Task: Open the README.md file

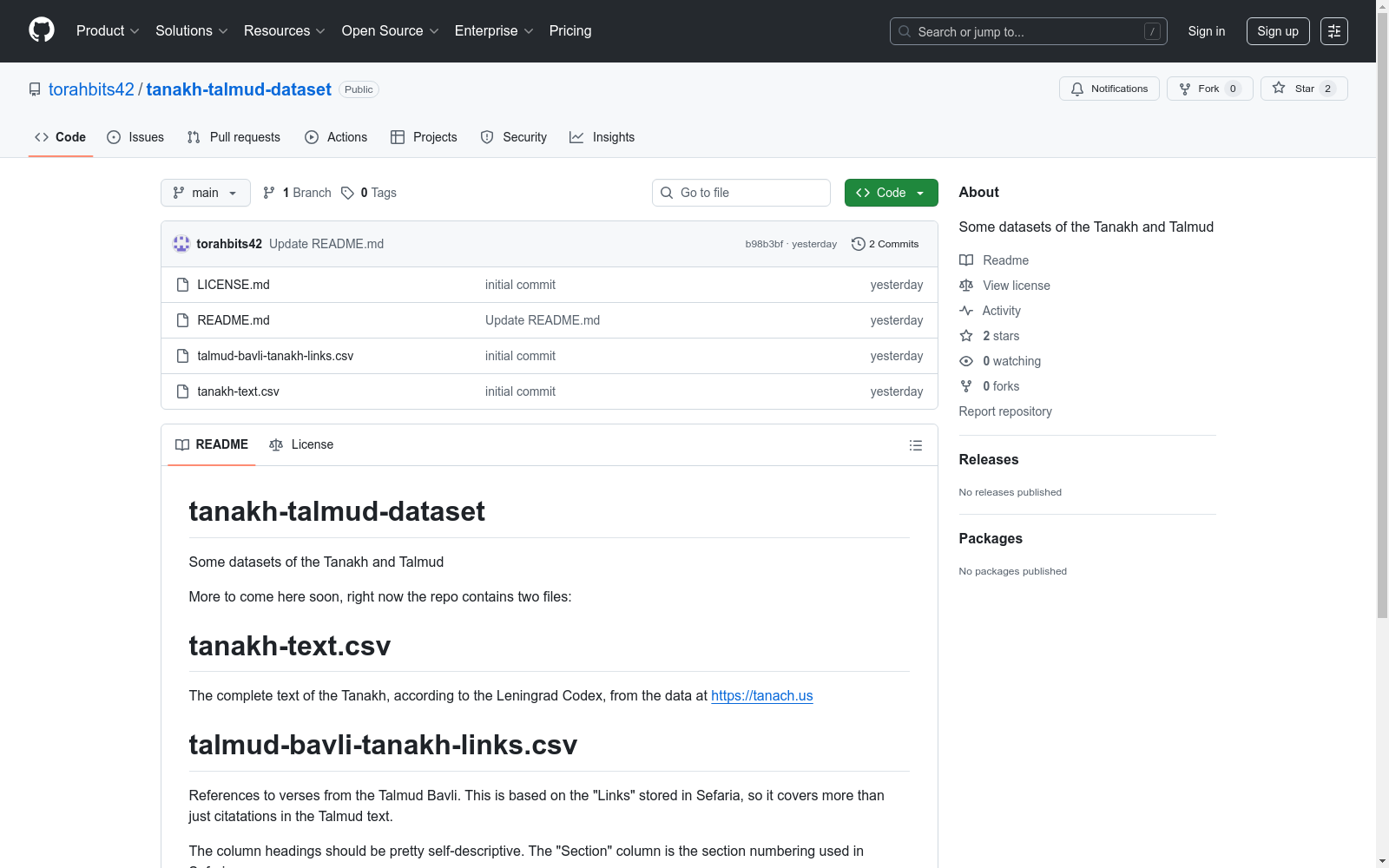Action: click(x=234, y=320)
